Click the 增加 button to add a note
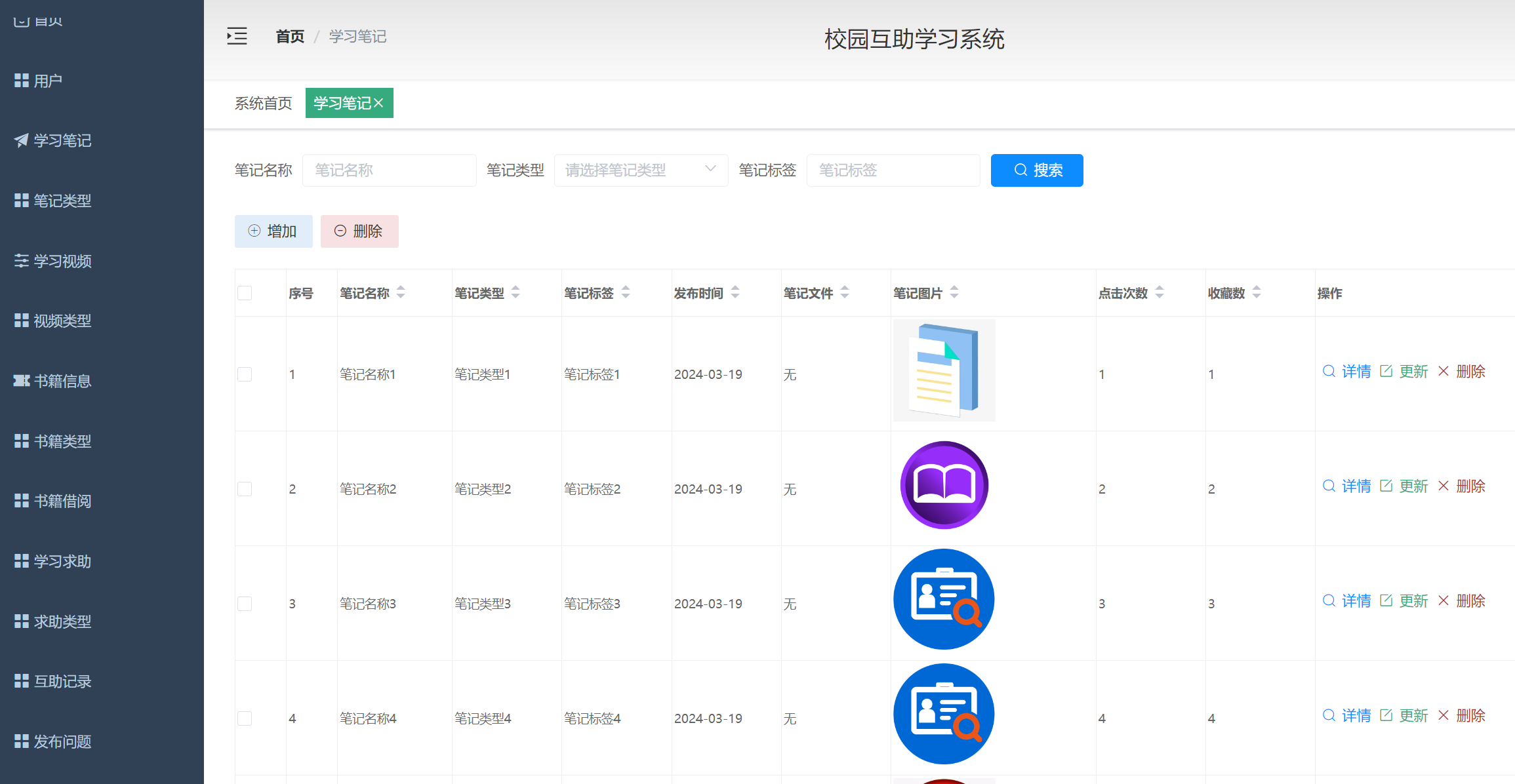The height and width of the screenshot is (784, 1515). pyautogui.click(x=273, y=231)
